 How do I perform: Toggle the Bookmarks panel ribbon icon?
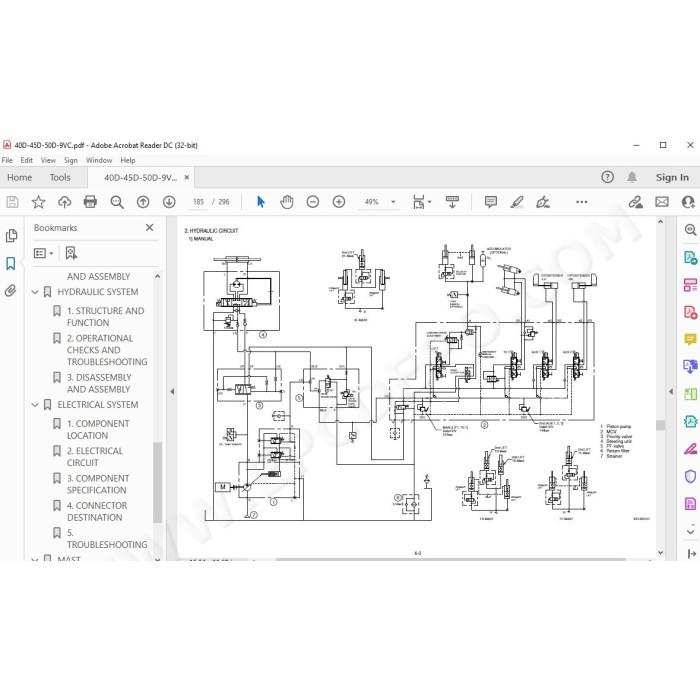pyautogui.click(x=11, y=263)
